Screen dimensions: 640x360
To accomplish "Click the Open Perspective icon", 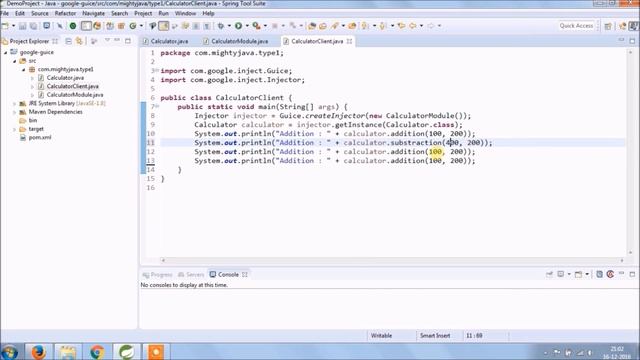I will (608, 26).
